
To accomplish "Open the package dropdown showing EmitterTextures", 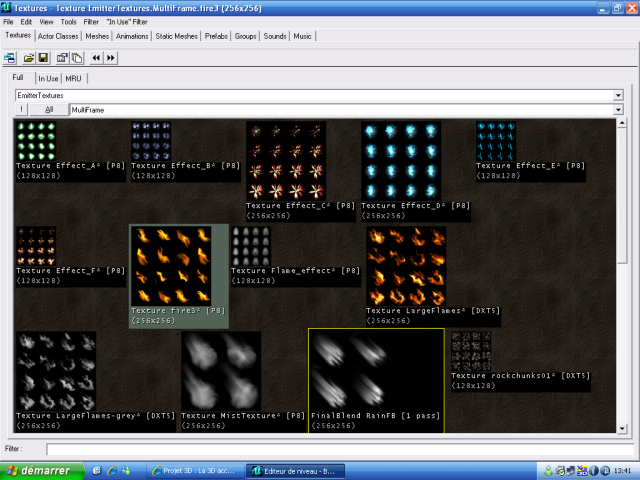I will point(618,96).
